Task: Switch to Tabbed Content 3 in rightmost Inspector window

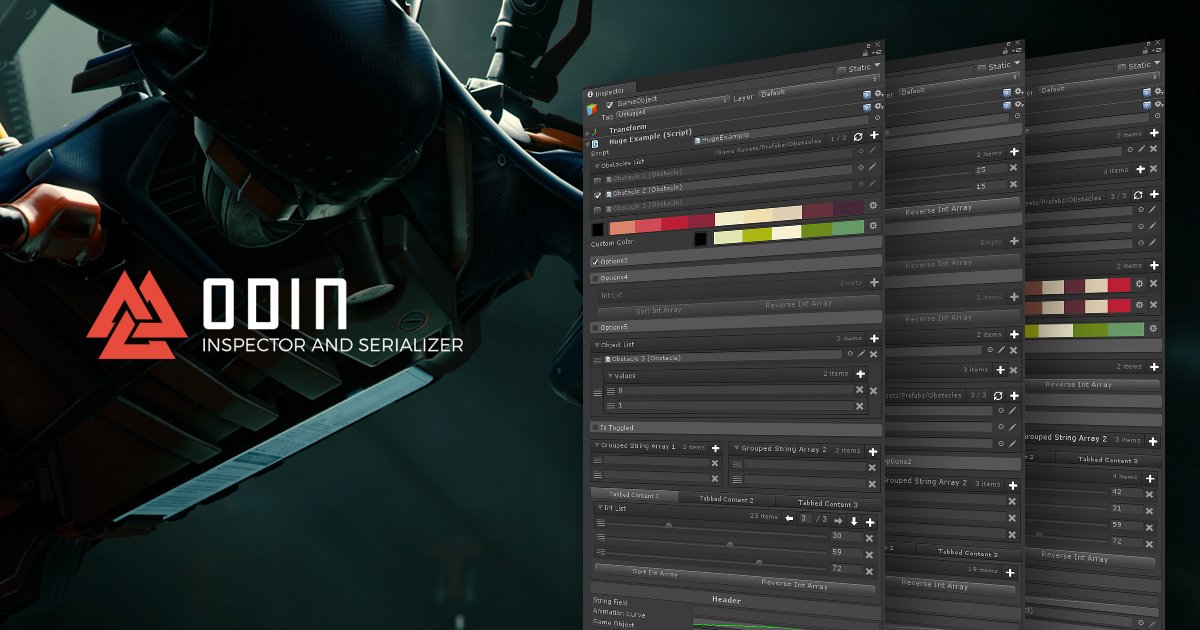Action: click(1107, 461)
